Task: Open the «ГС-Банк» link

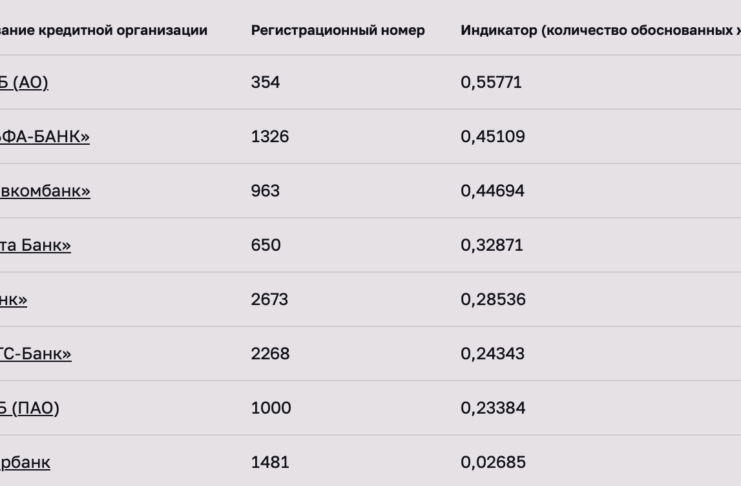Action: tap(36, 354)
